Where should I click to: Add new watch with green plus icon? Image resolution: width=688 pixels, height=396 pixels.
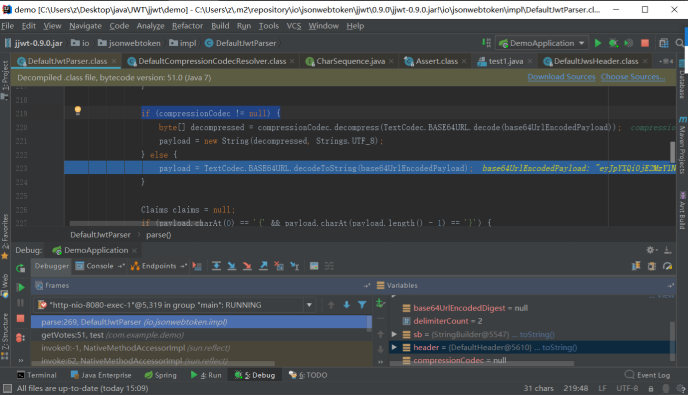point(380,303)
